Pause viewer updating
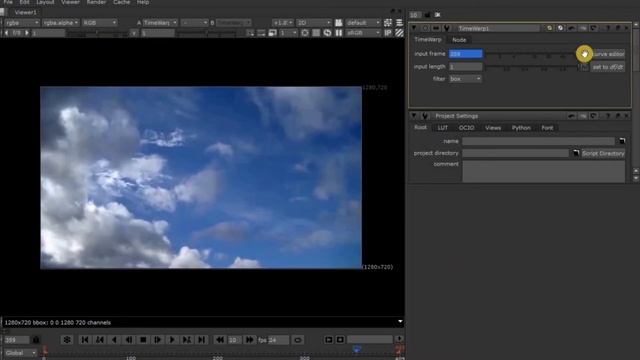The image size is (640, 360). 339,33
